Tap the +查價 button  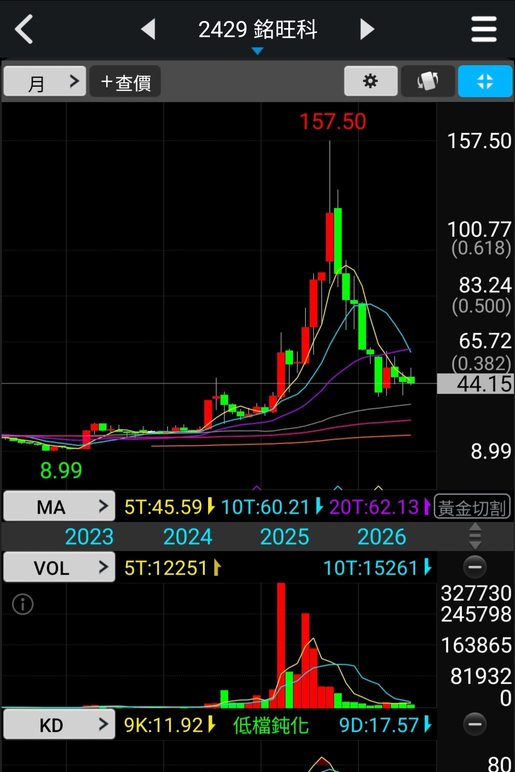click(x=125, y=81)
